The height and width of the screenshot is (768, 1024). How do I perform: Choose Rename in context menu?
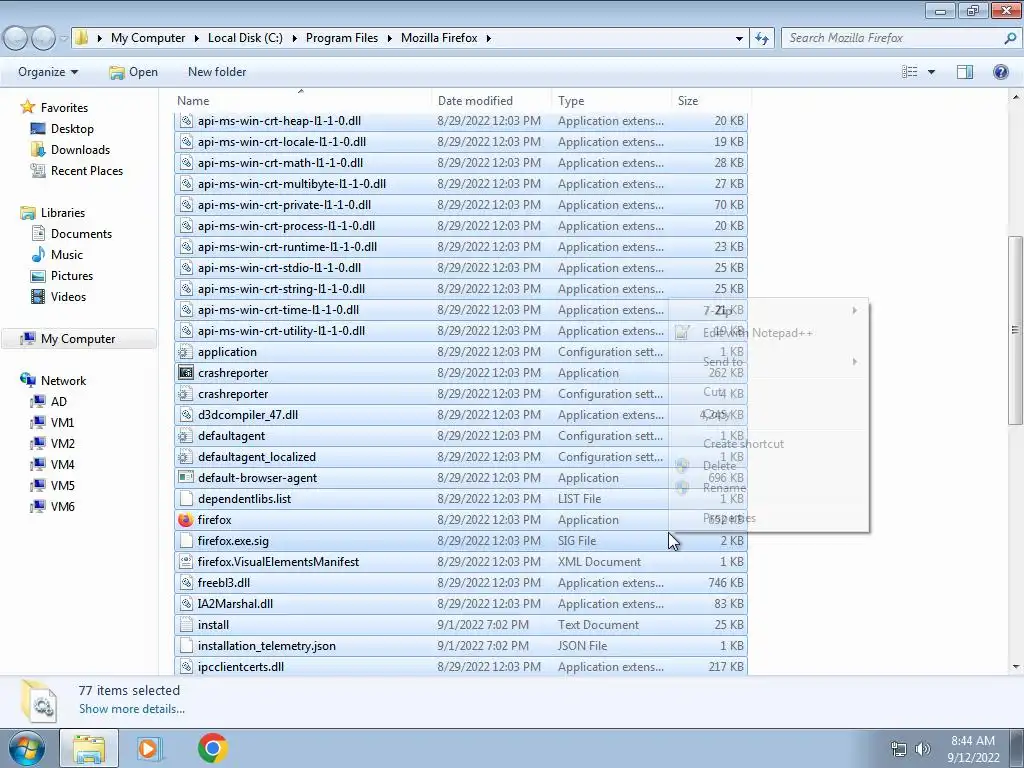pyautogui.click(x=769, y=488)
